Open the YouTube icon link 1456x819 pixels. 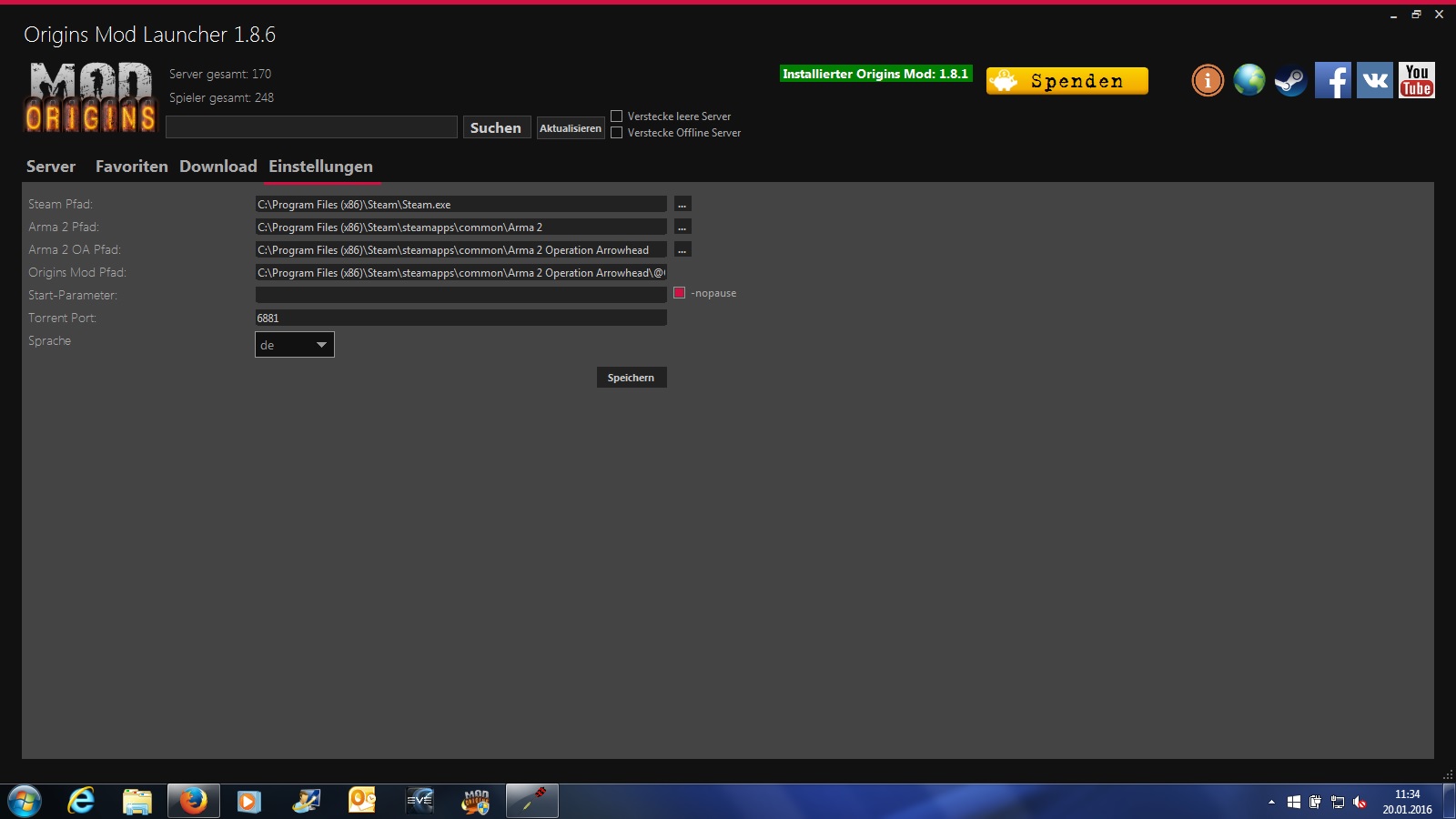pyautogui.click(x=1416, y=81)
